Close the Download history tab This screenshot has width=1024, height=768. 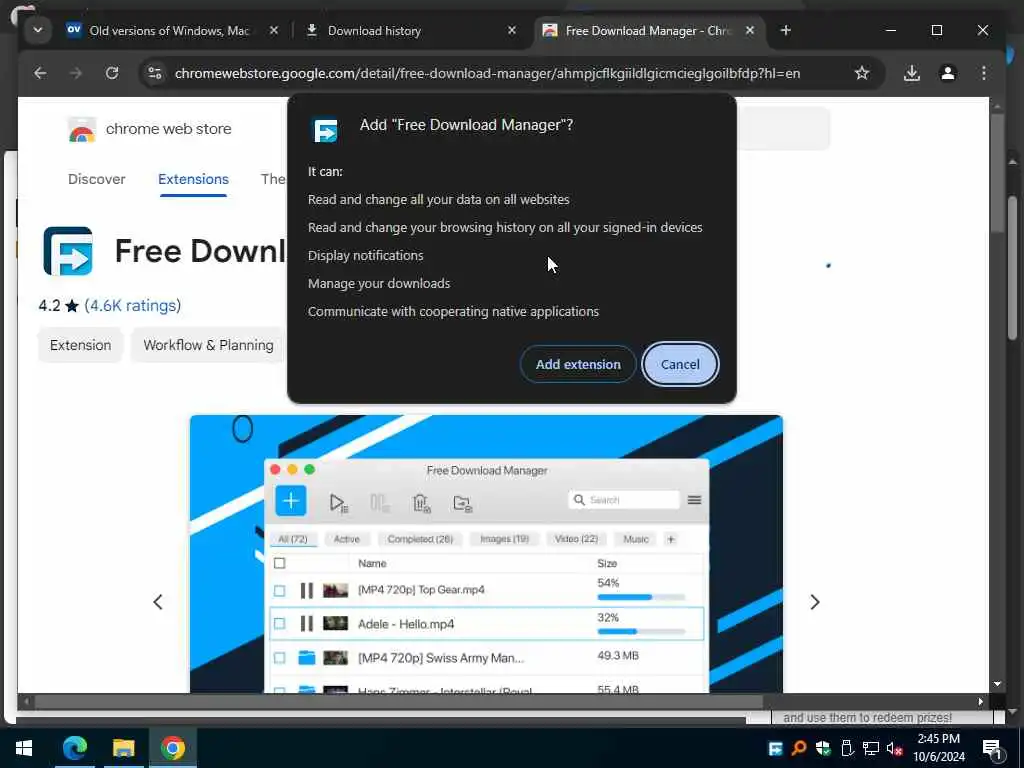(512, 31)
